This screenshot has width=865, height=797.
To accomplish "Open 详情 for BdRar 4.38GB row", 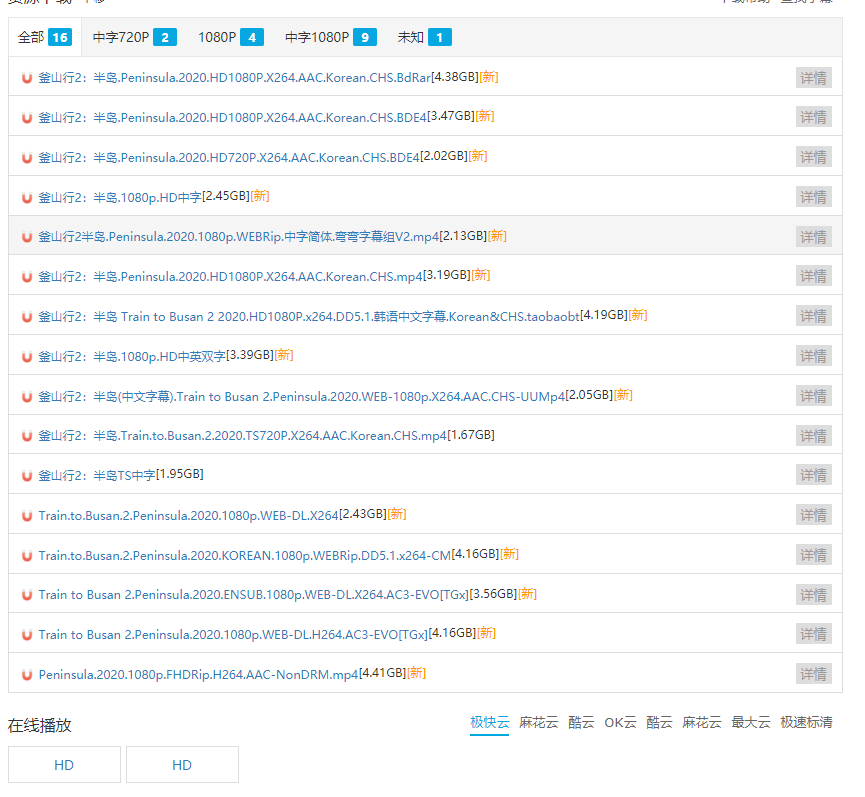I will 813,78.
